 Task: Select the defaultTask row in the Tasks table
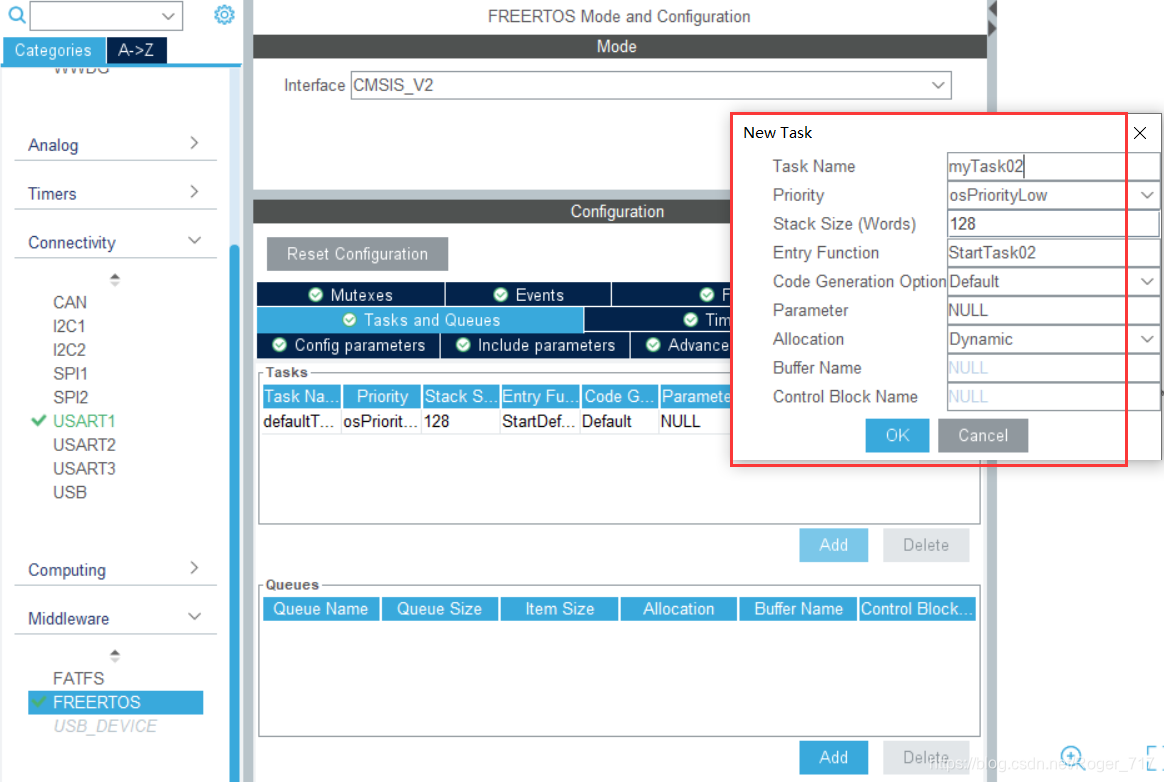(496, 422)
